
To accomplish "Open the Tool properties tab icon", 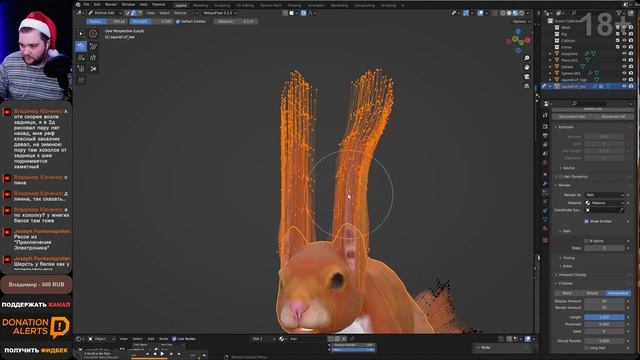I will (545, 116).
